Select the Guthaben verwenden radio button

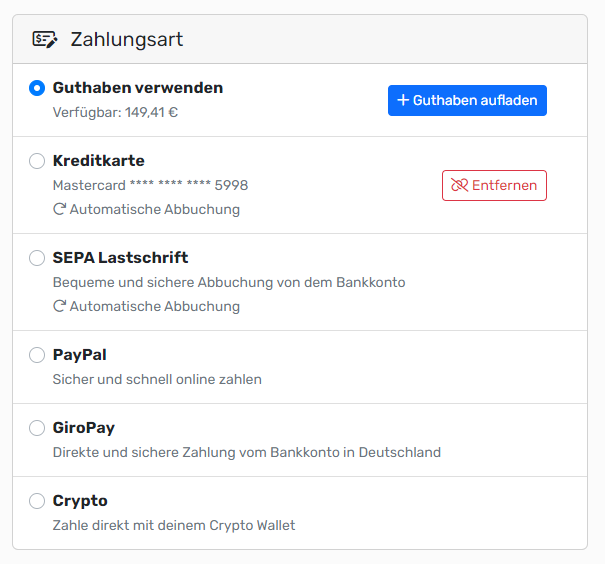coord(37,88)
